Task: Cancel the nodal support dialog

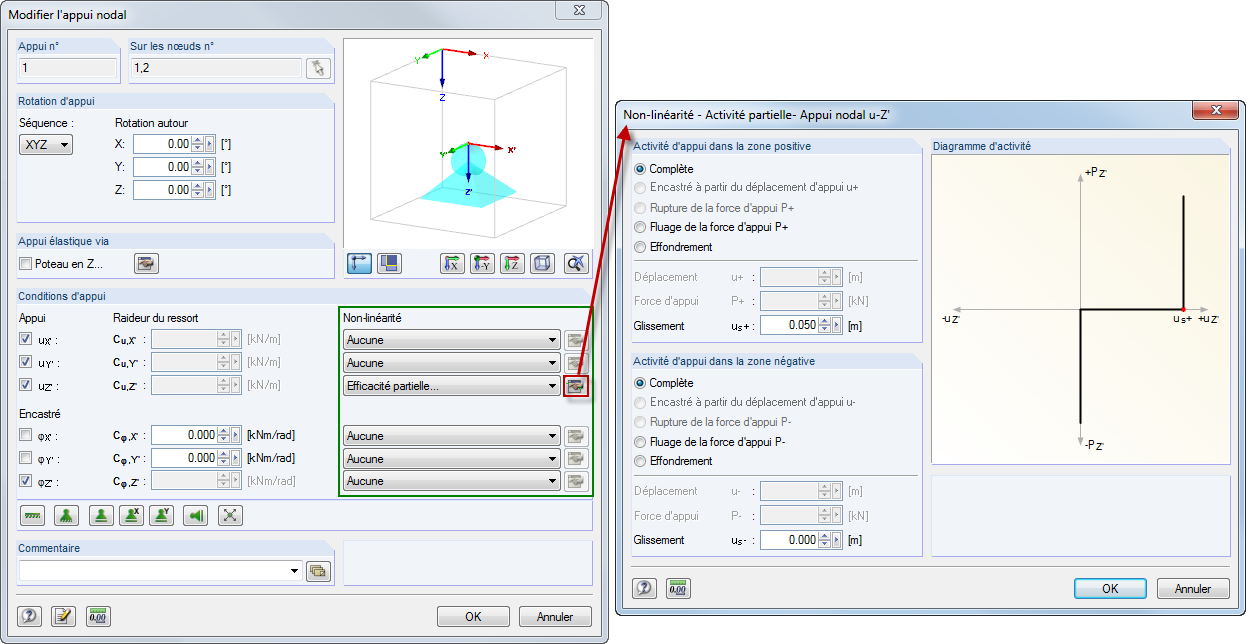Action: (555, 616)
